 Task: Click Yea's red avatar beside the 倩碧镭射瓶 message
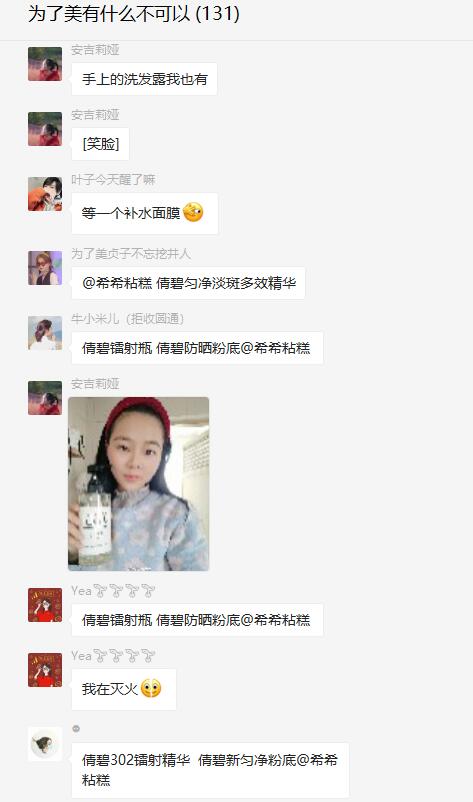[45, 605]
